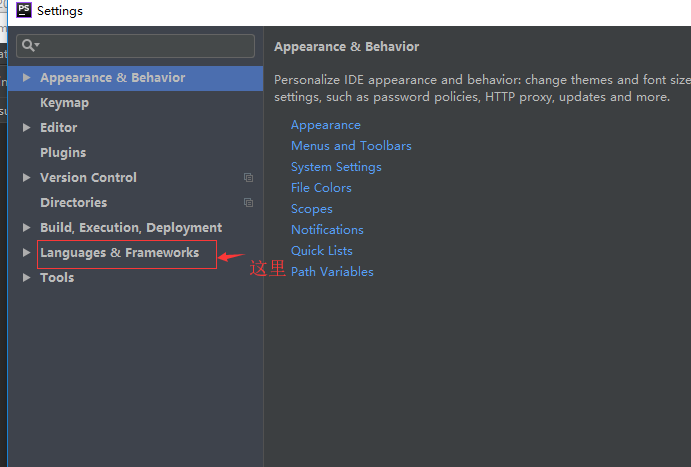The height and width of the screenshot is (467, 691).
Task: Click project-level icon beside Version Control
Action: [249, 178]
